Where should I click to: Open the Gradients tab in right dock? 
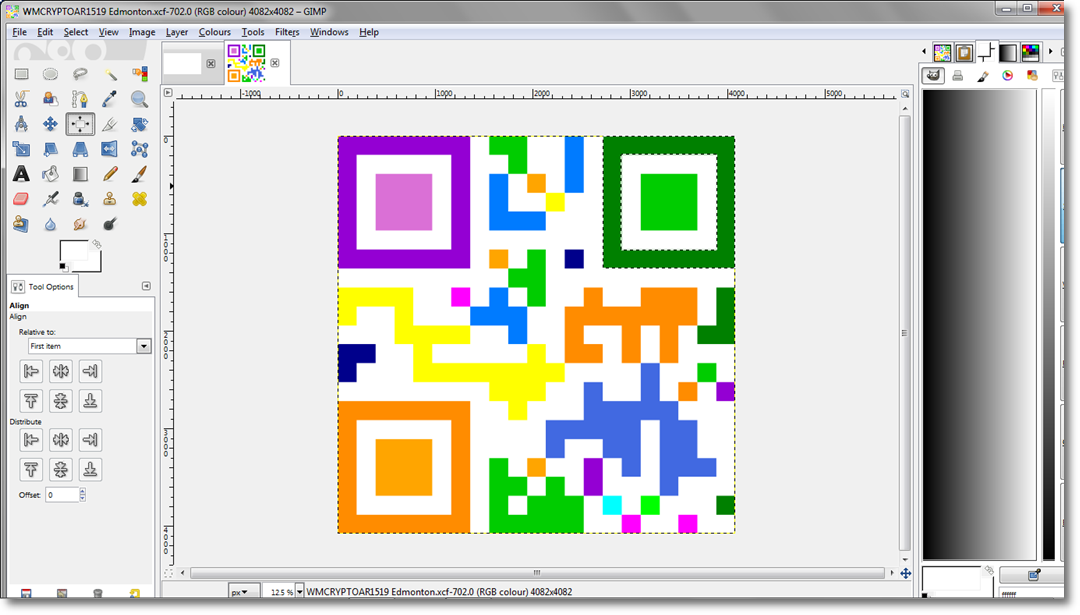(1008, 52)
